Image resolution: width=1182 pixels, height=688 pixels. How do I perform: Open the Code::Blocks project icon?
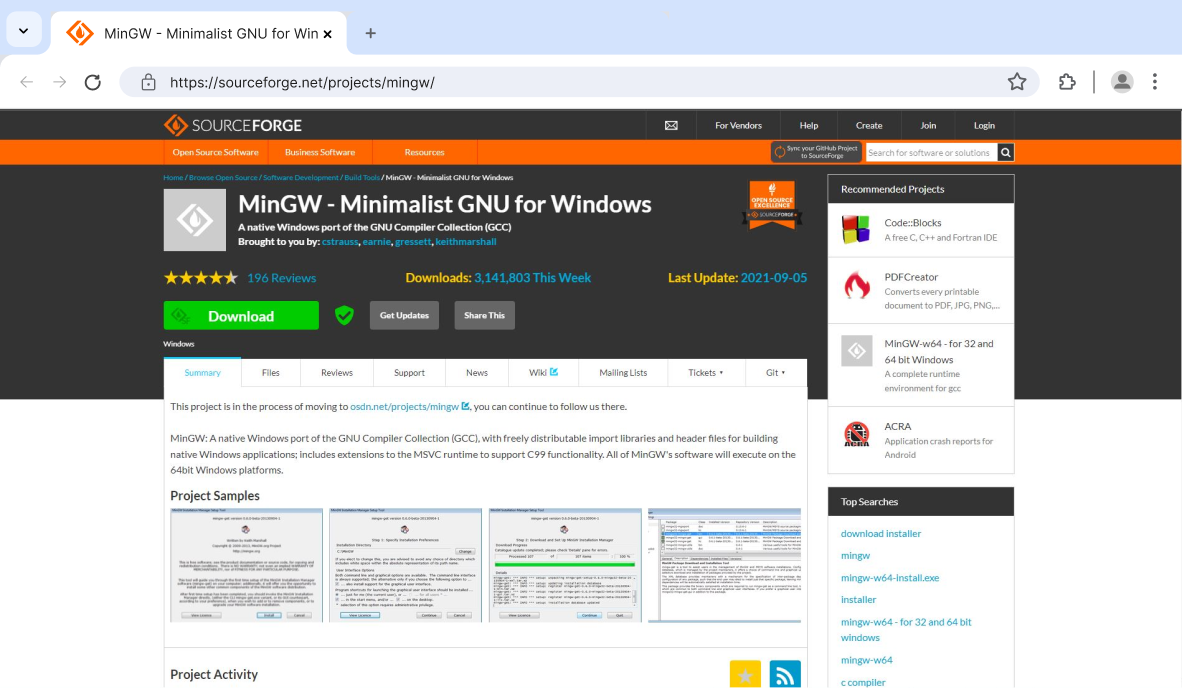pyautogui.click(x=856, y=230)
